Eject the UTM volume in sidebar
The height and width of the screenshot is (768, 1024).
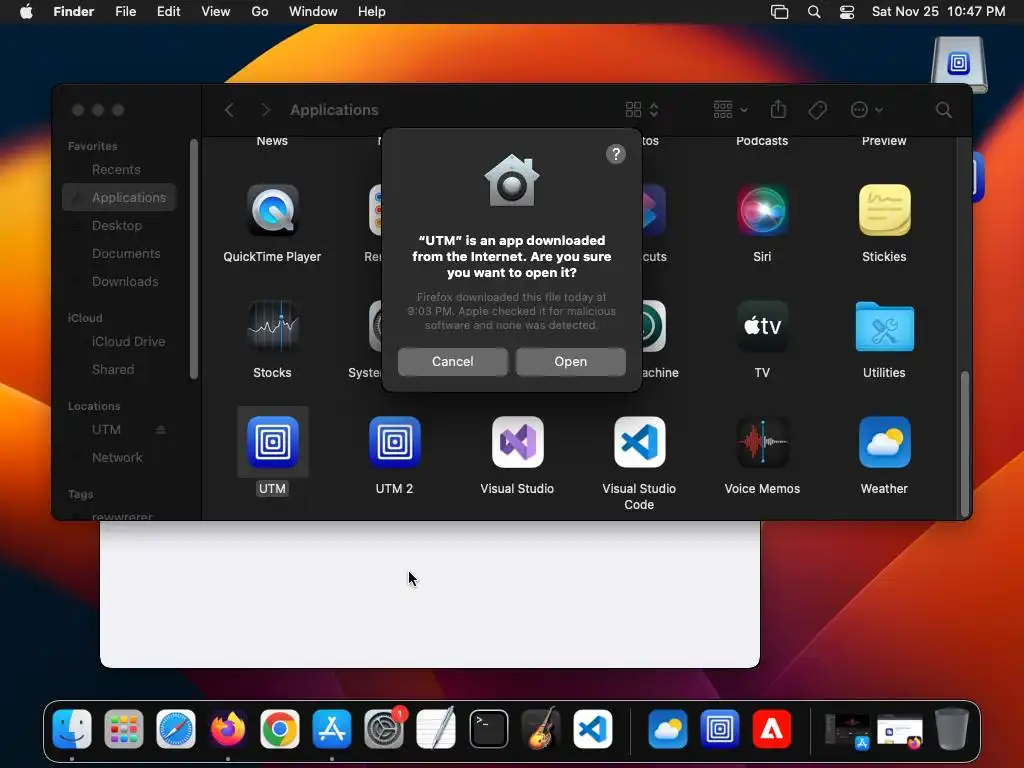tap(161, 430)
